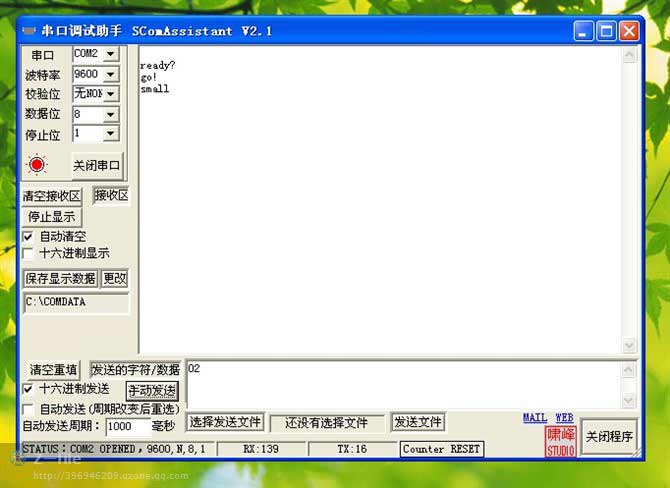Screen dimensions: 670x488
Task: Click the 自动发送周期 1000 interval input field
Action: click(126, 426)
